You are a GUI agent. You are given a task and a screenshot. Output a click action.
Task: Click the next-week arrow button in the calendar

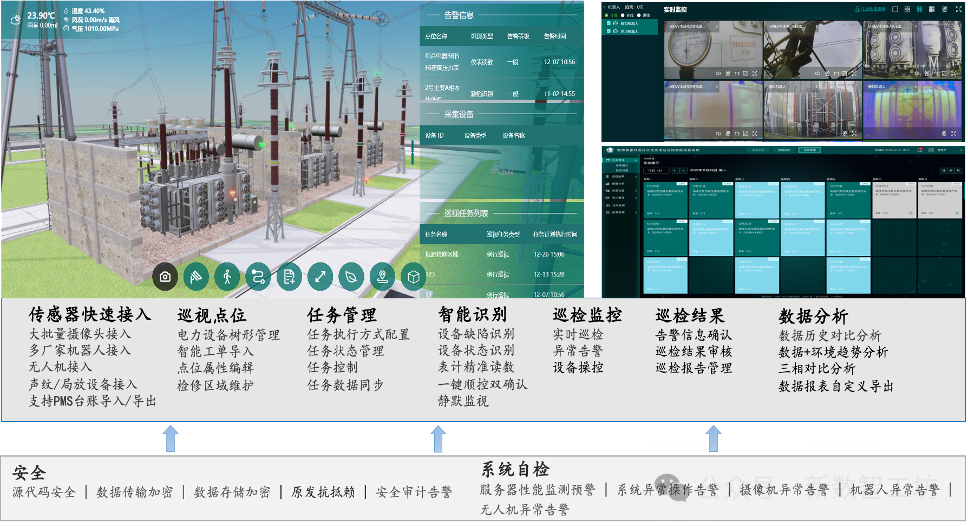[682, 170]
